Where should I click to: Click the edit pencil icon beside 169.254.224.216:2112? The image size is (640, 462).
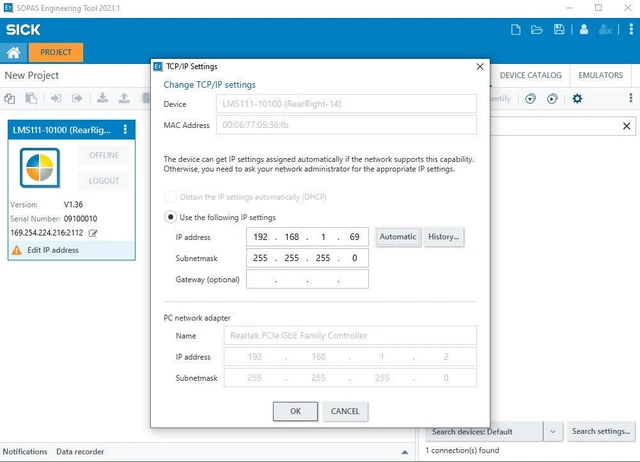tap(93, 233)
